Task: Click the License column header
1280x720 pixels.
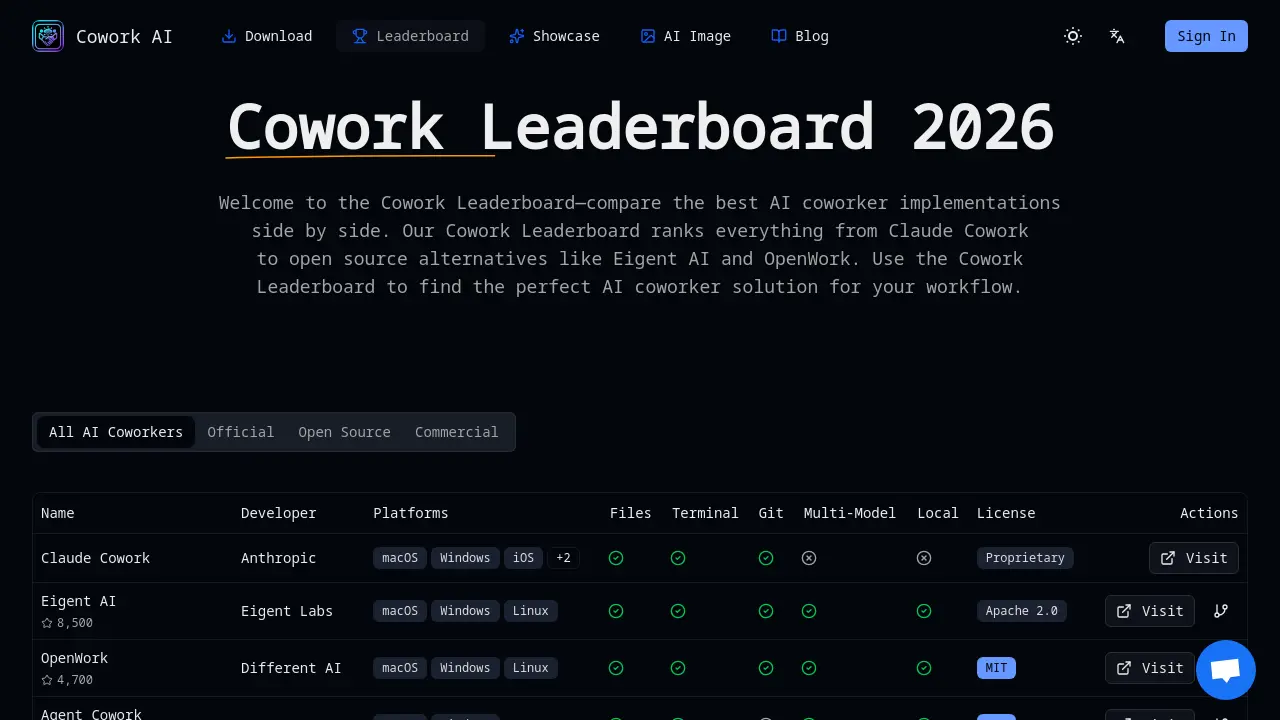Action: click(x=1006, y=513)
